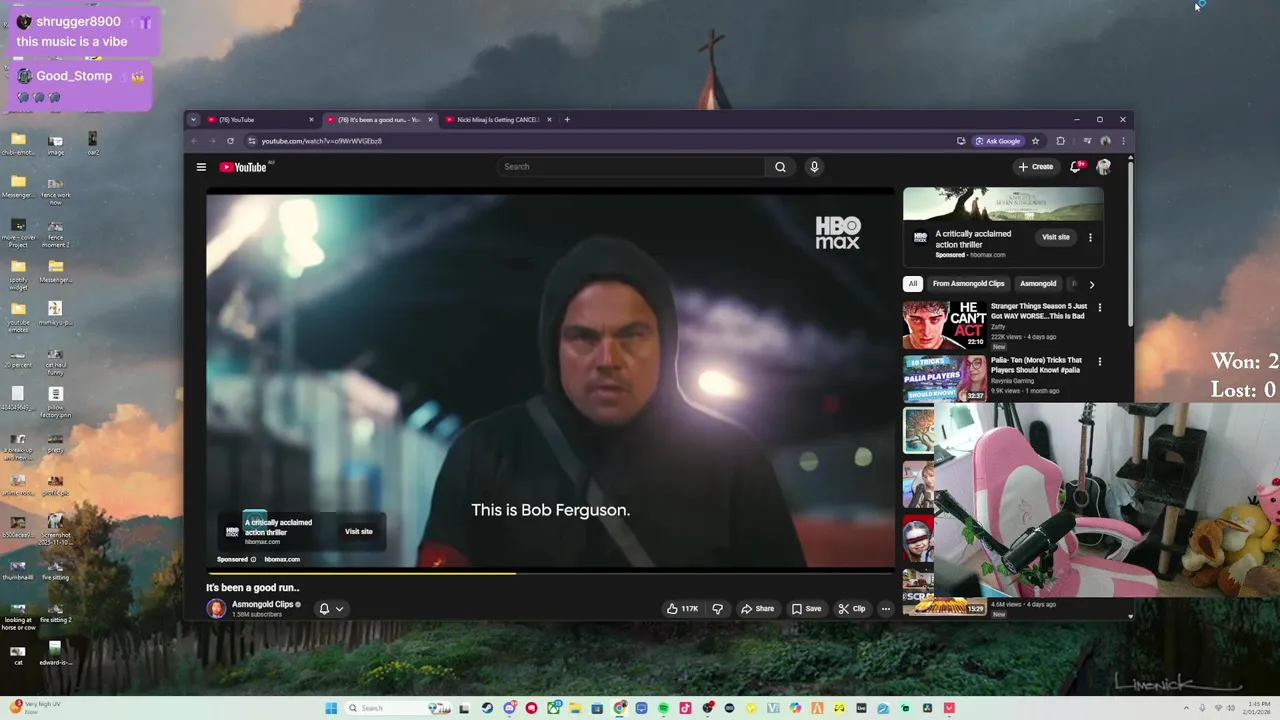1280x720 pixels.
Task: Select the "pillow factory.pnn" desktop file
Action: pyautogui.click(x=55, y=401)
